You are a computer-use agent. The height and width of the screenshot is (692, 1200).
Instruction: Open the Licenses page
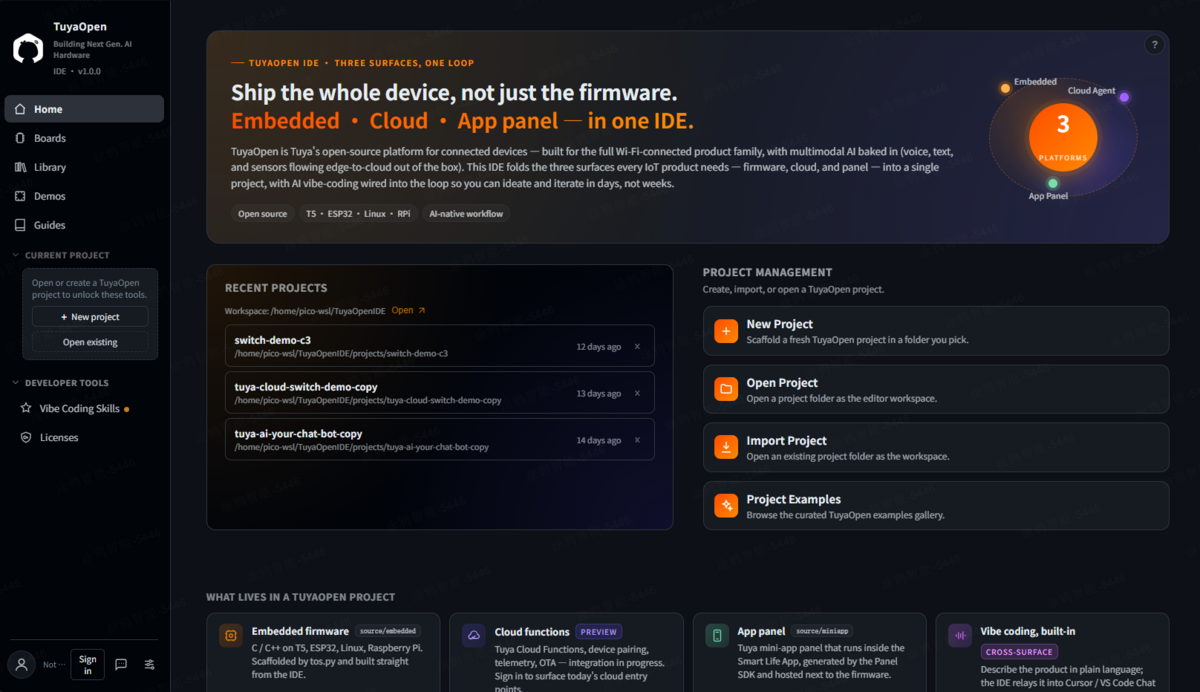(x=84, y=437)
